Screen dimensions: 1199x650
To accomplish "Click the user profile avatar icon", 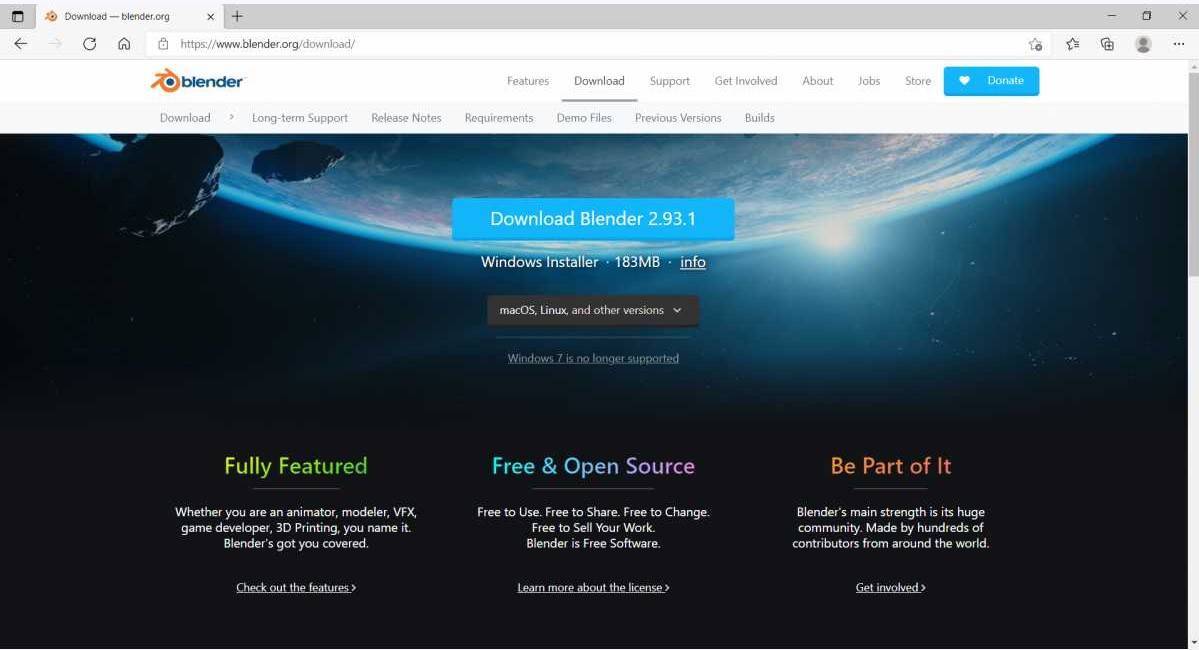I will 1143,44.
